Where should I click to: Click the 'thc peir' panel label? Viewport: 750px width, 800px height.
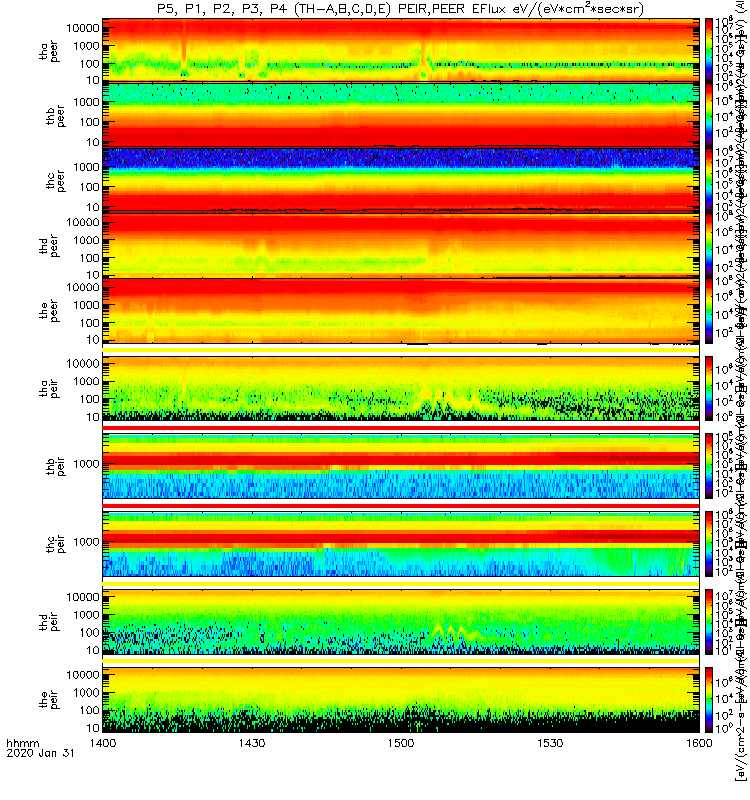pos(56,544)
